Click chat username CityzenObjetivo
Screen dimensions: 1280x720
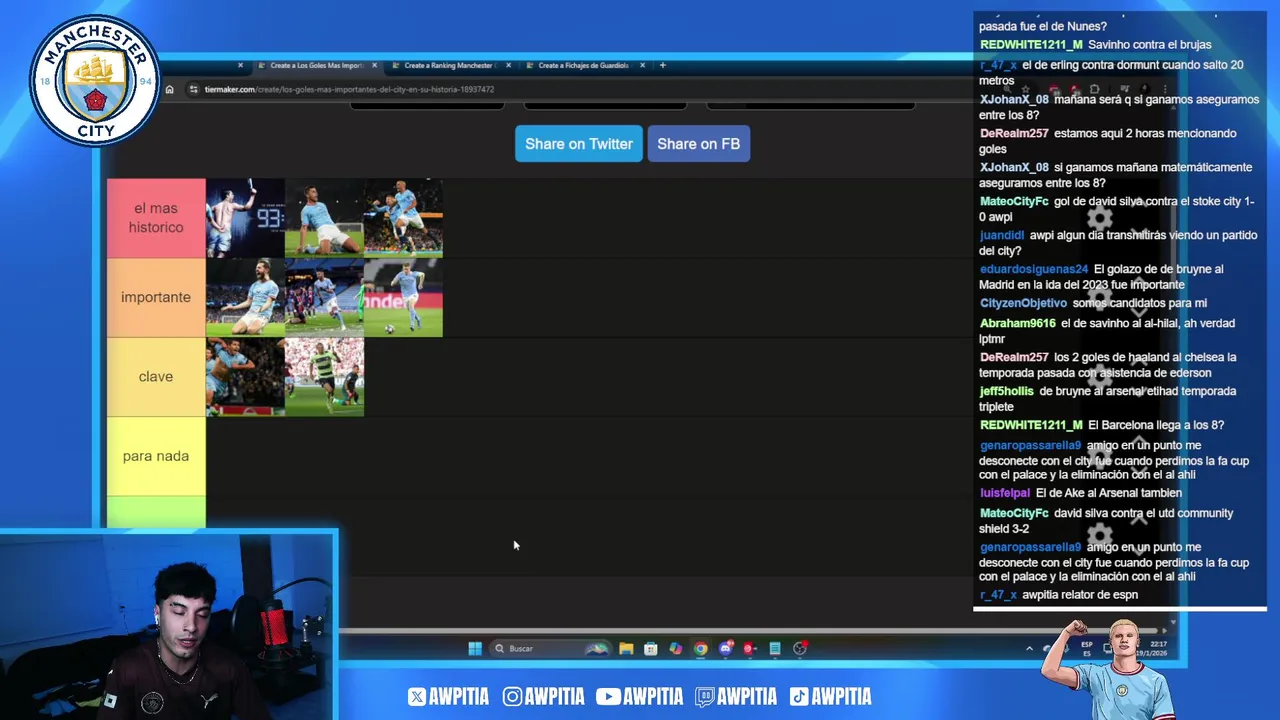click(1023, 304)
